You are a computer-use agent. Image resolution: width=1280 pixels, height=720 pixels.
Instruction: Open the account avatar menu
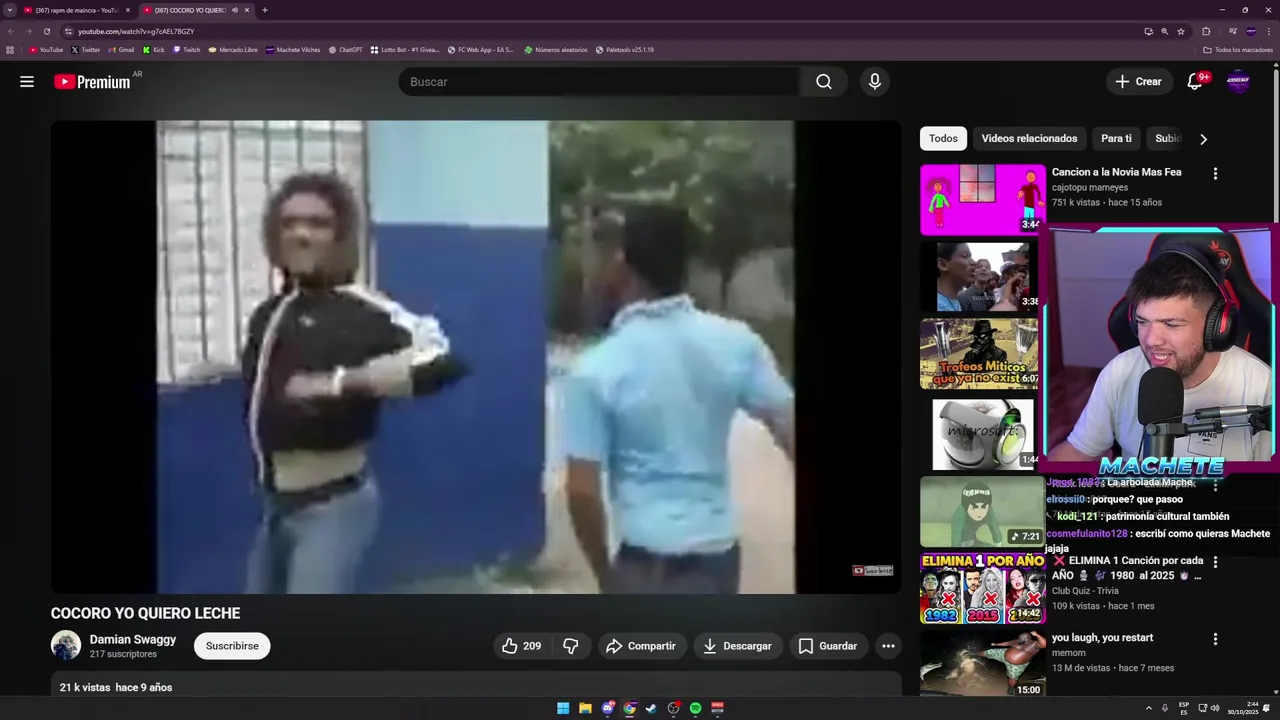pos(1238,82)
